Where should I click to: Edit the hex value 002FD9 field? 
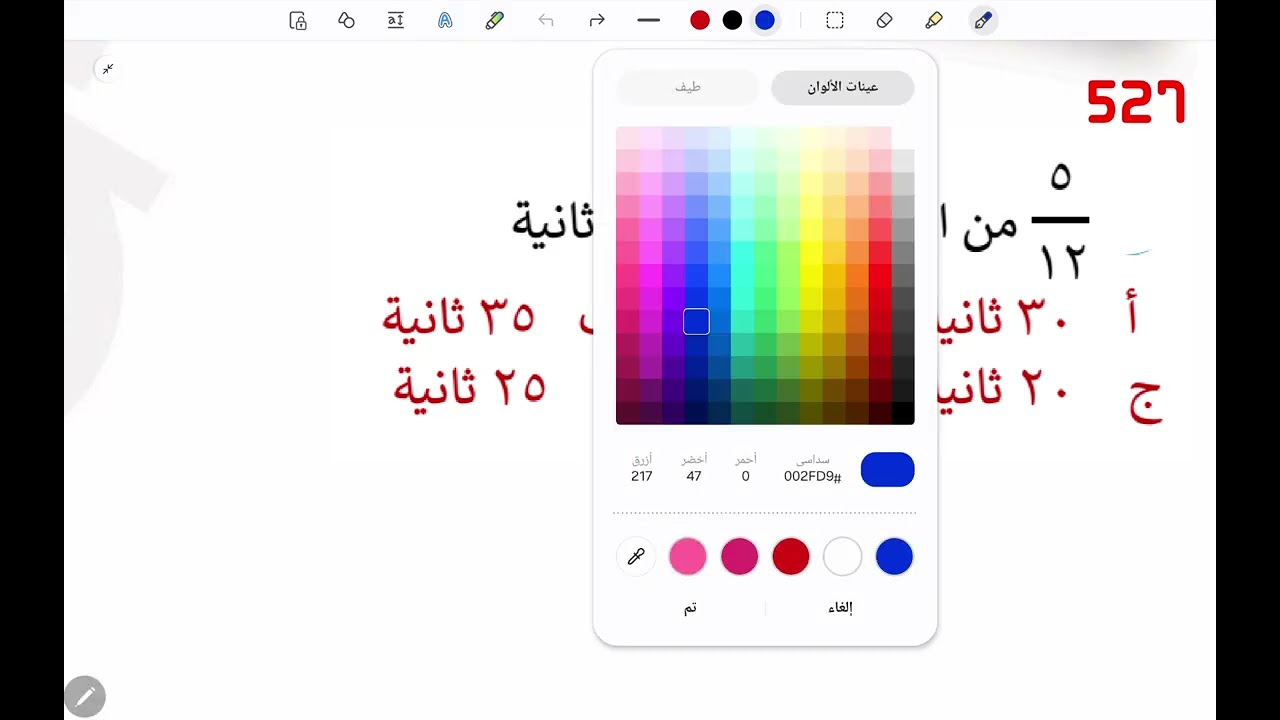(812, 476)
